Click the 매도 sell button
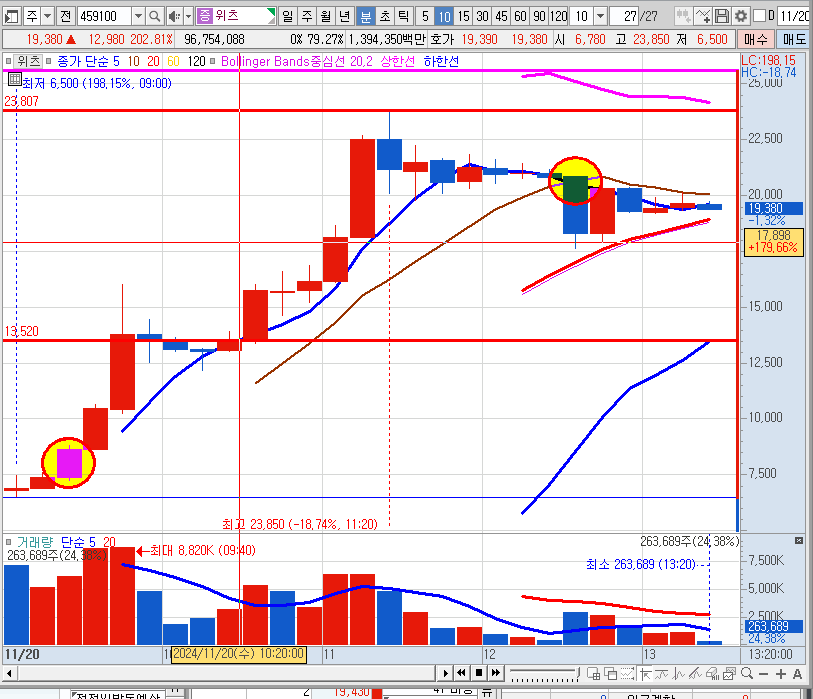 point(793,39)
